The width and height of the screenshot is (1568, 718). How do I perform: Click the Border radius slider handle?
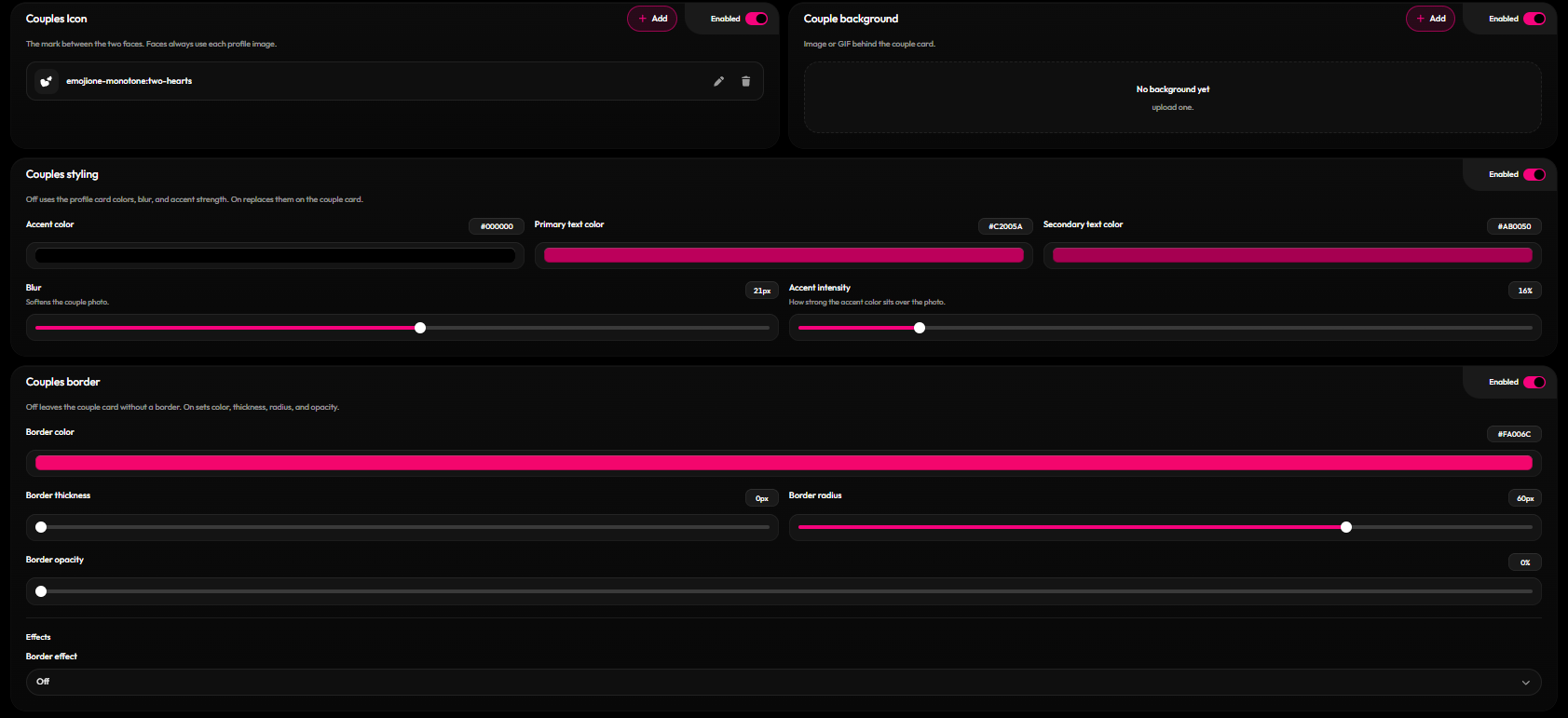click(x=1346, y=527)
